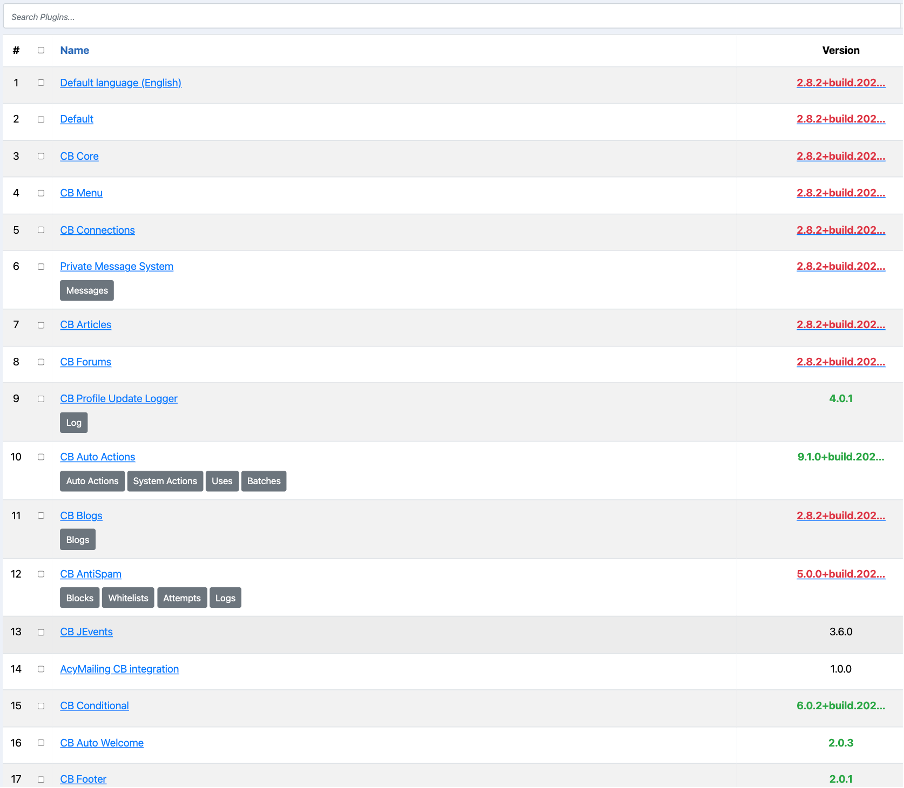The image size is (904, 788).
Task: Click the version link for CB Blogs
Action: coord(841,515)
